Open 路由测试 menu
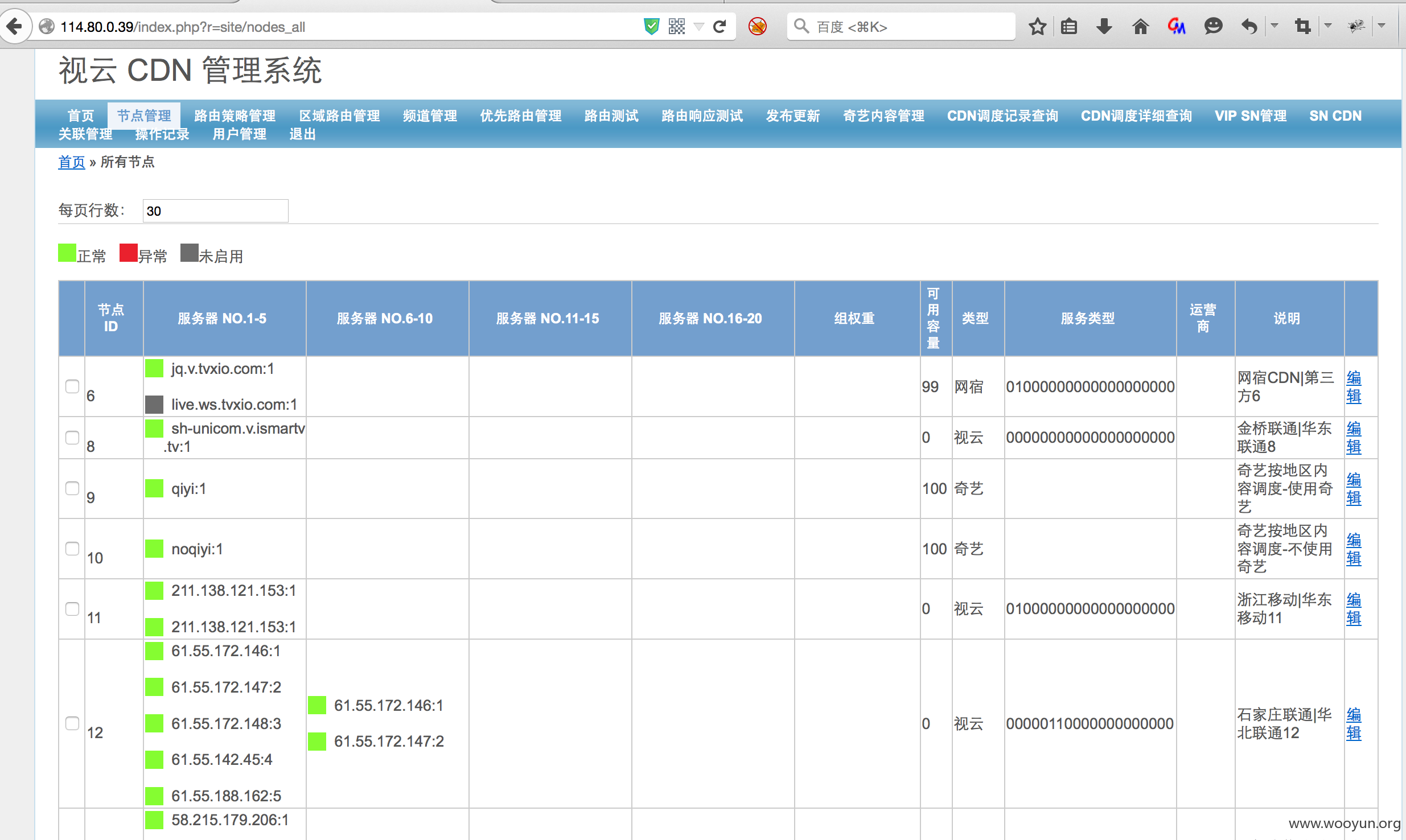This screenshot has width=1406, height=840. coord(611,116)
